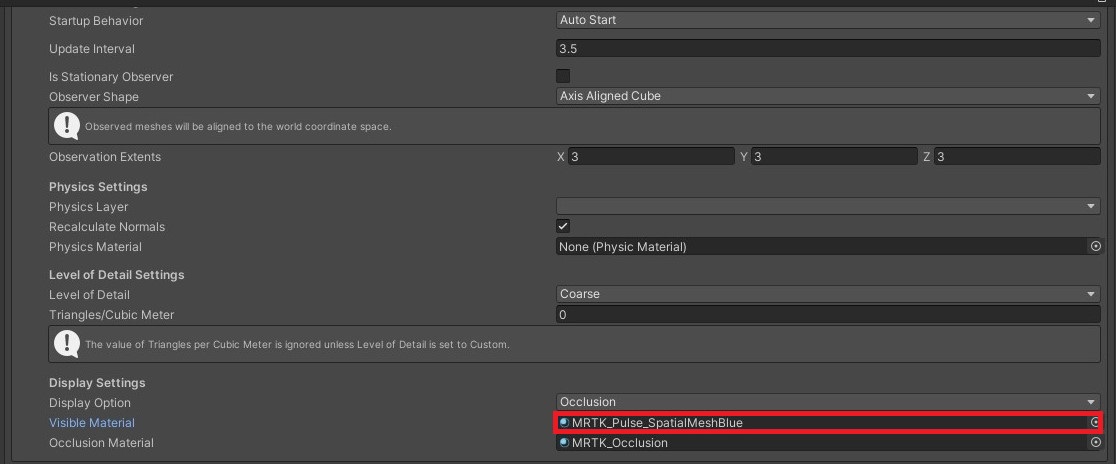Open the Startup Behavior dropdown
Screen dimensions: 1116x464
point(828,20)
